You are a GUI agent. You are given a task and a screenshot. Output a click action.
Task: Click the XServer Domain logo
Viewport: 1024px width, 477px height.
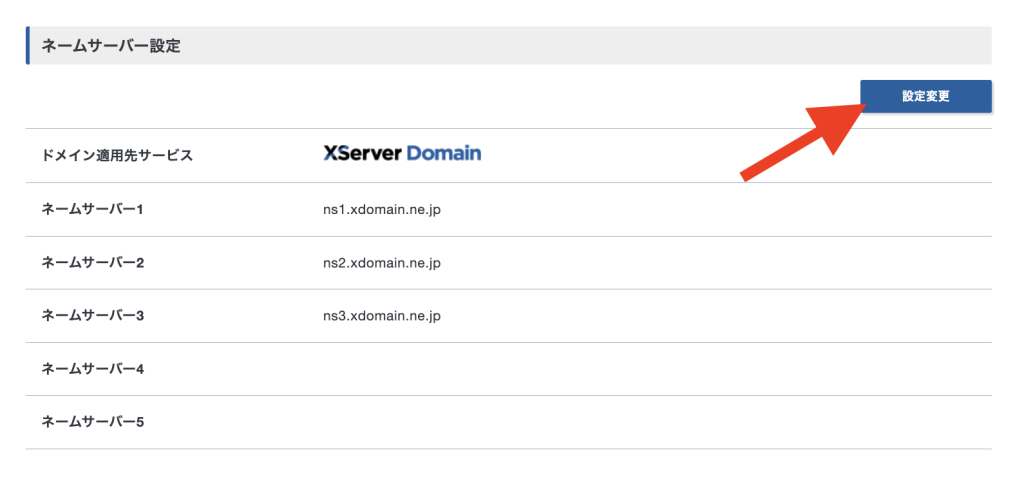402,154
